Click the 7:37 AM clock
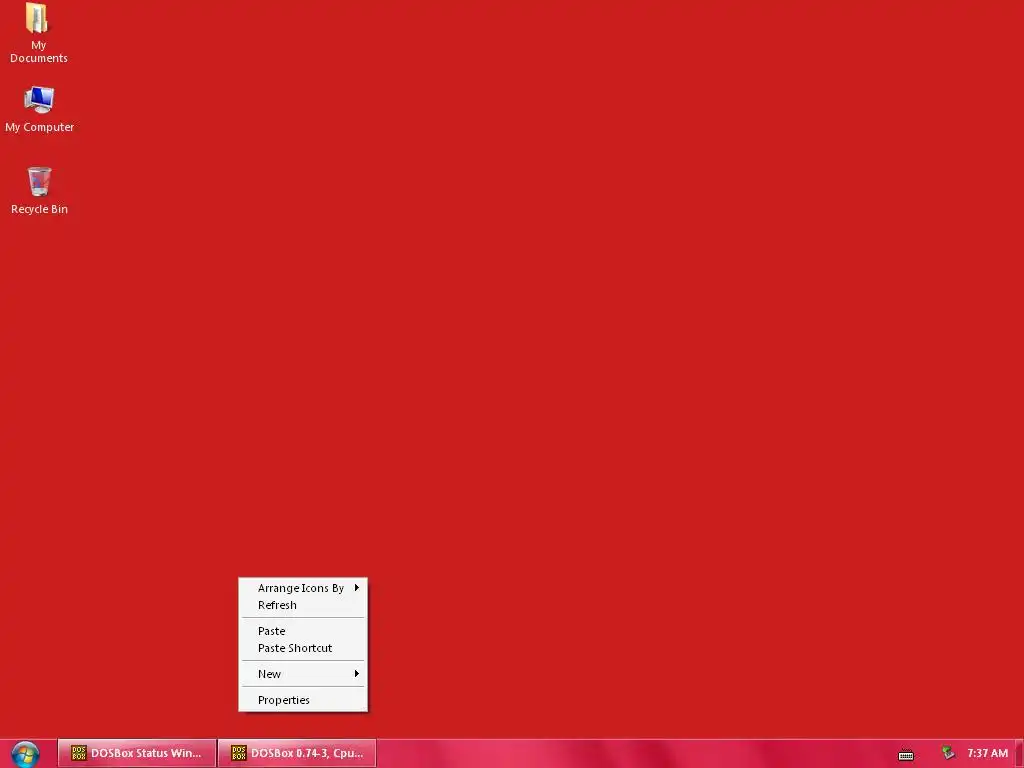The height and width of the screenshot is (768, 1024). 987,753
